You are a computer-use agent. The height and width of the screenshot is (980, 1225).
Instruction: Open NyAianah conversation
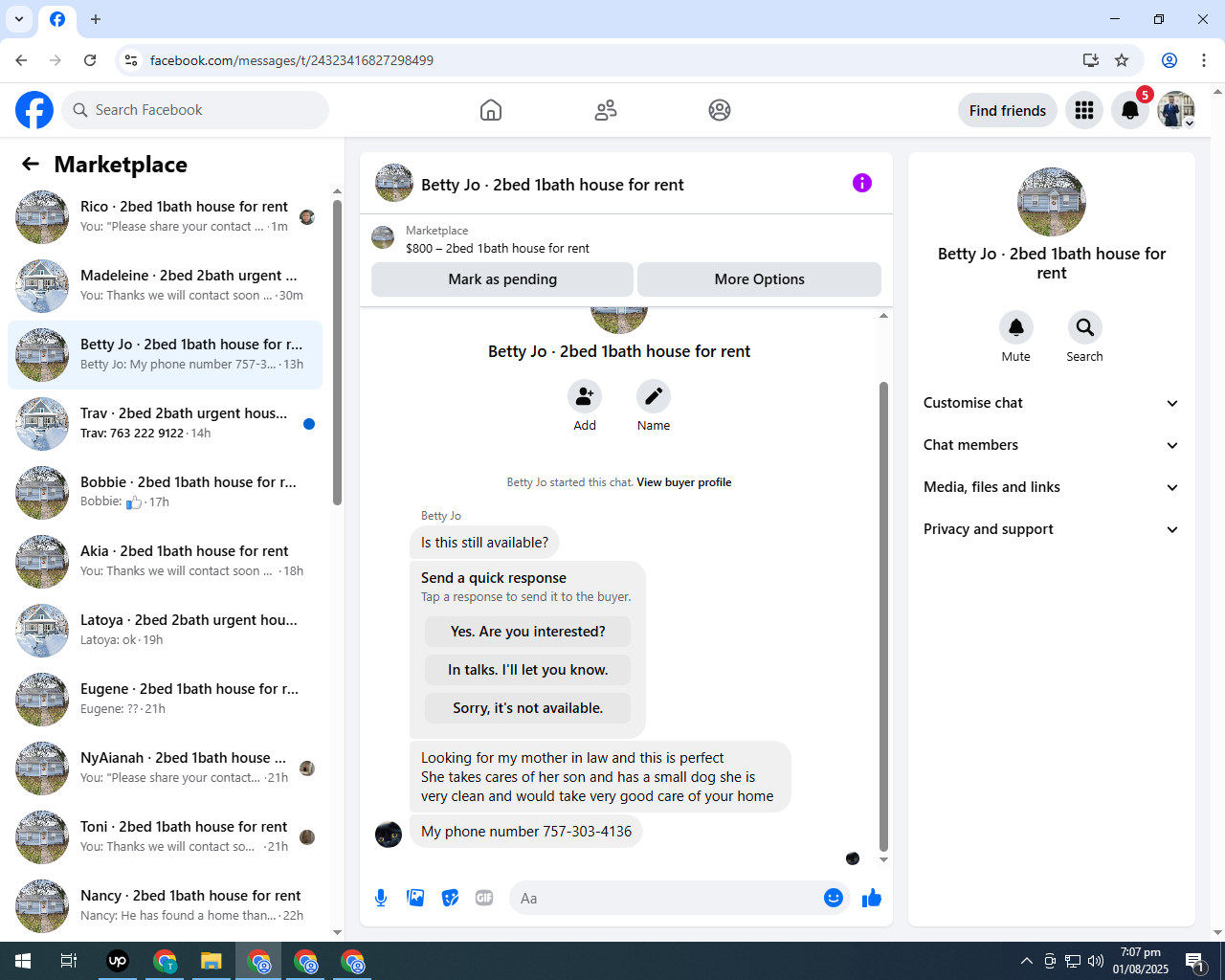click(166, 768)
